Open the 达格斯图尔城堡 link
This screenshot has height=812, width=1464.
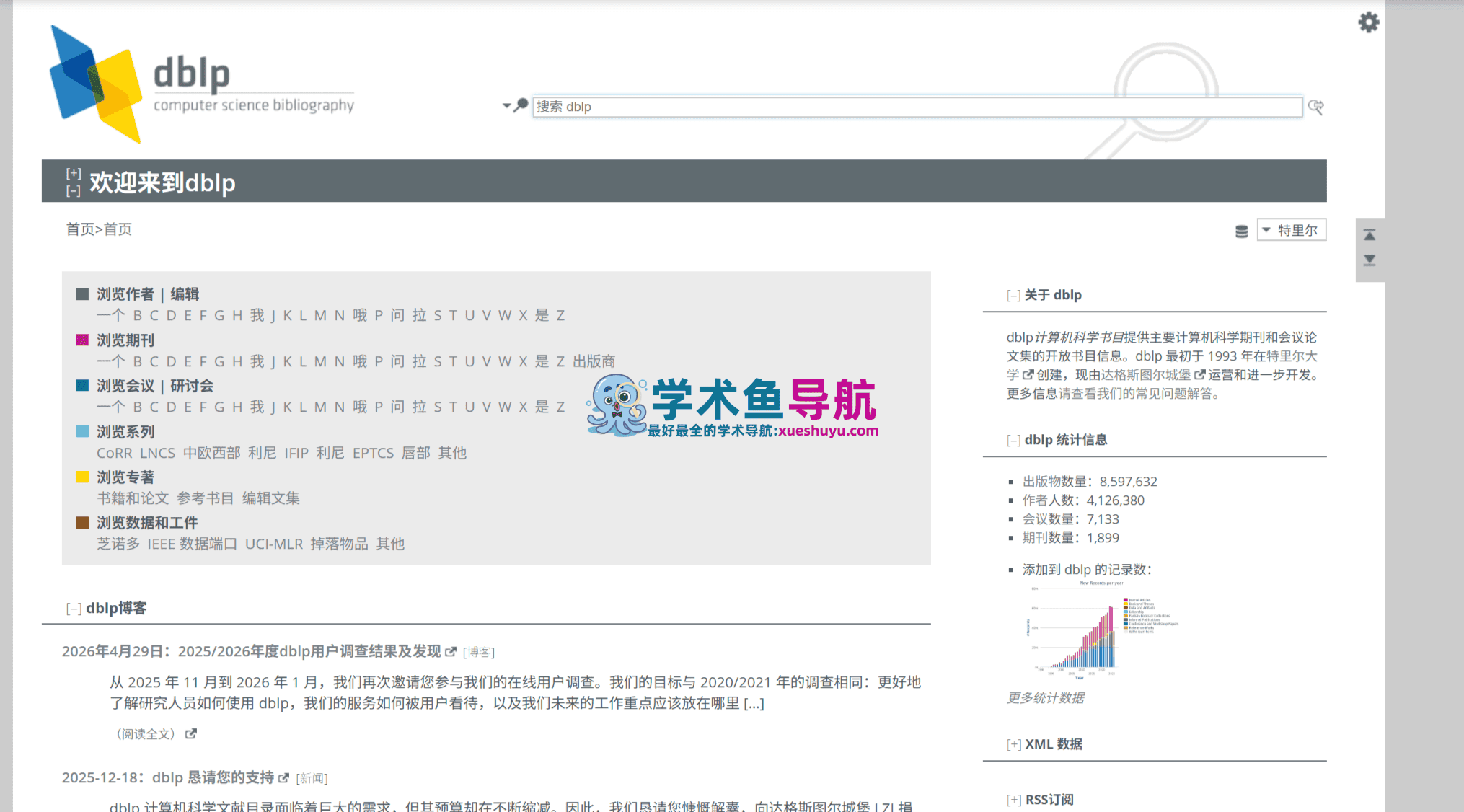click(1146, 375)
